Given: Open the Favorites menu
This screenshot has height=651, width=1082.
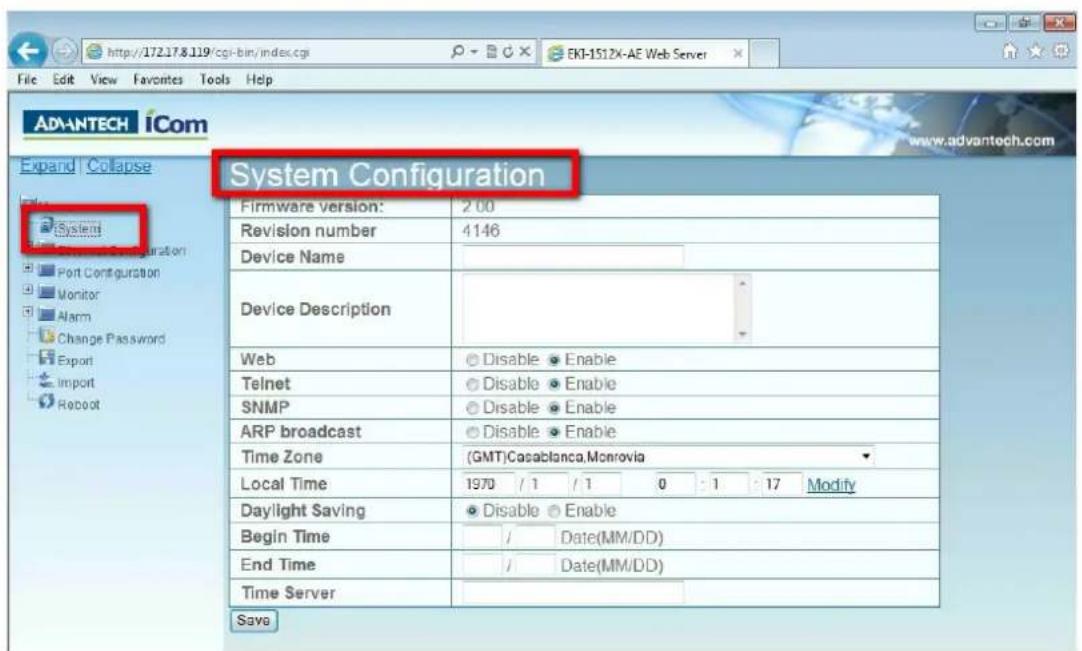Looking at the screenshot, I should 158,79.
